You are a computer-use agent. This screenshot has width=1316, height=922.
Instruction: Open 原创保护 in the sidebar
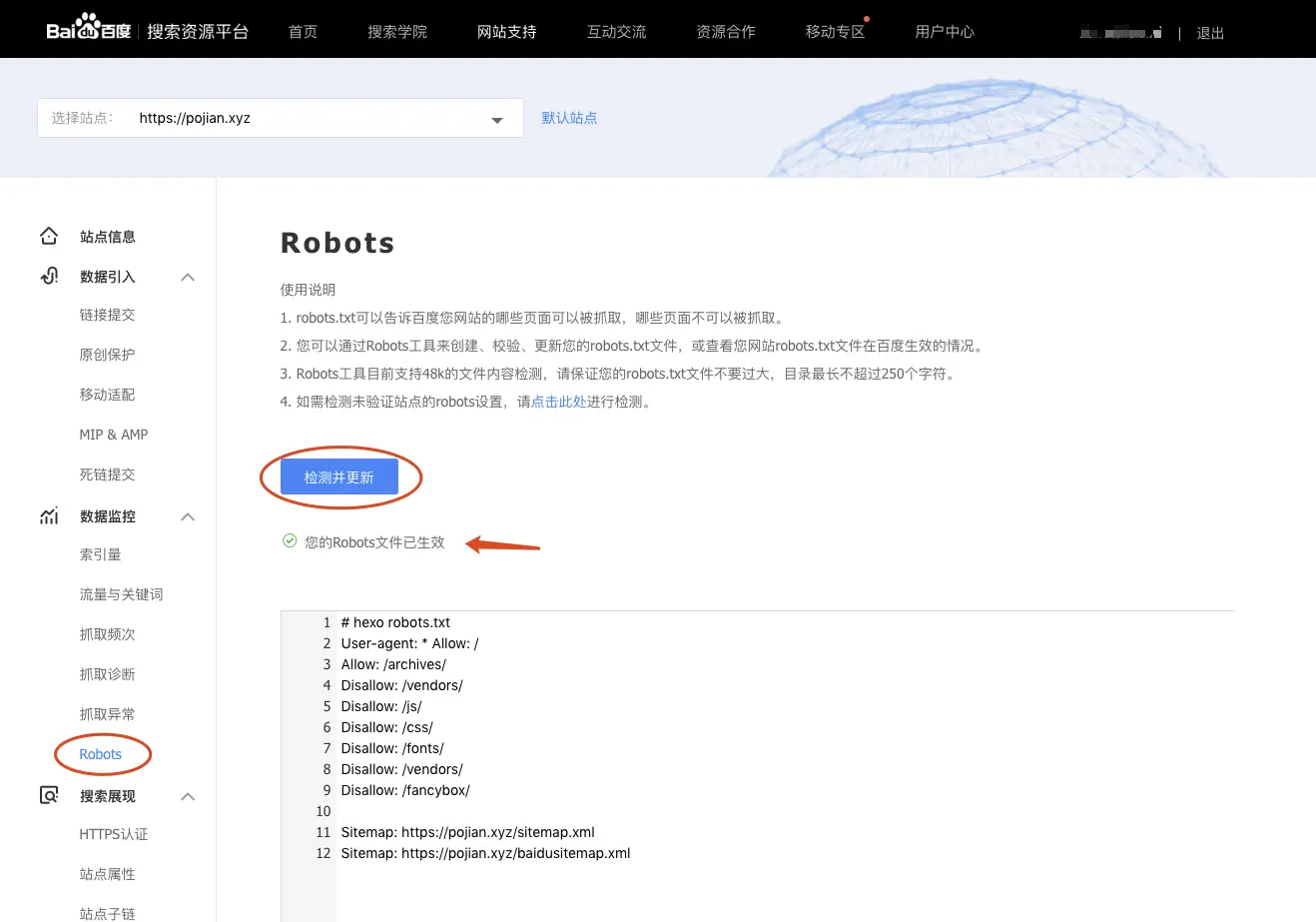tap(108, 355)
